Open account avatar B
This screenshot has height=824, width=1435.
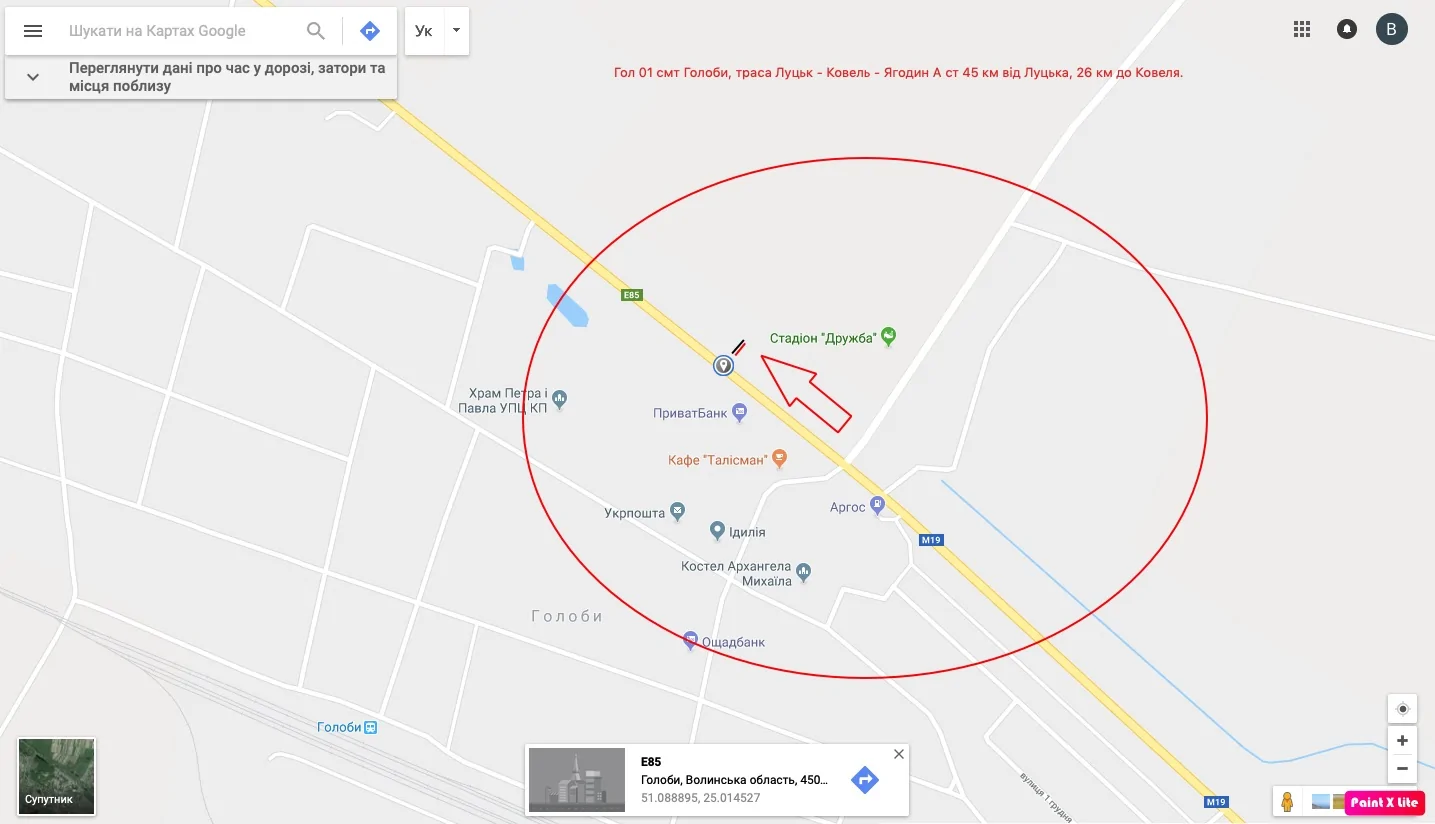1392,29
